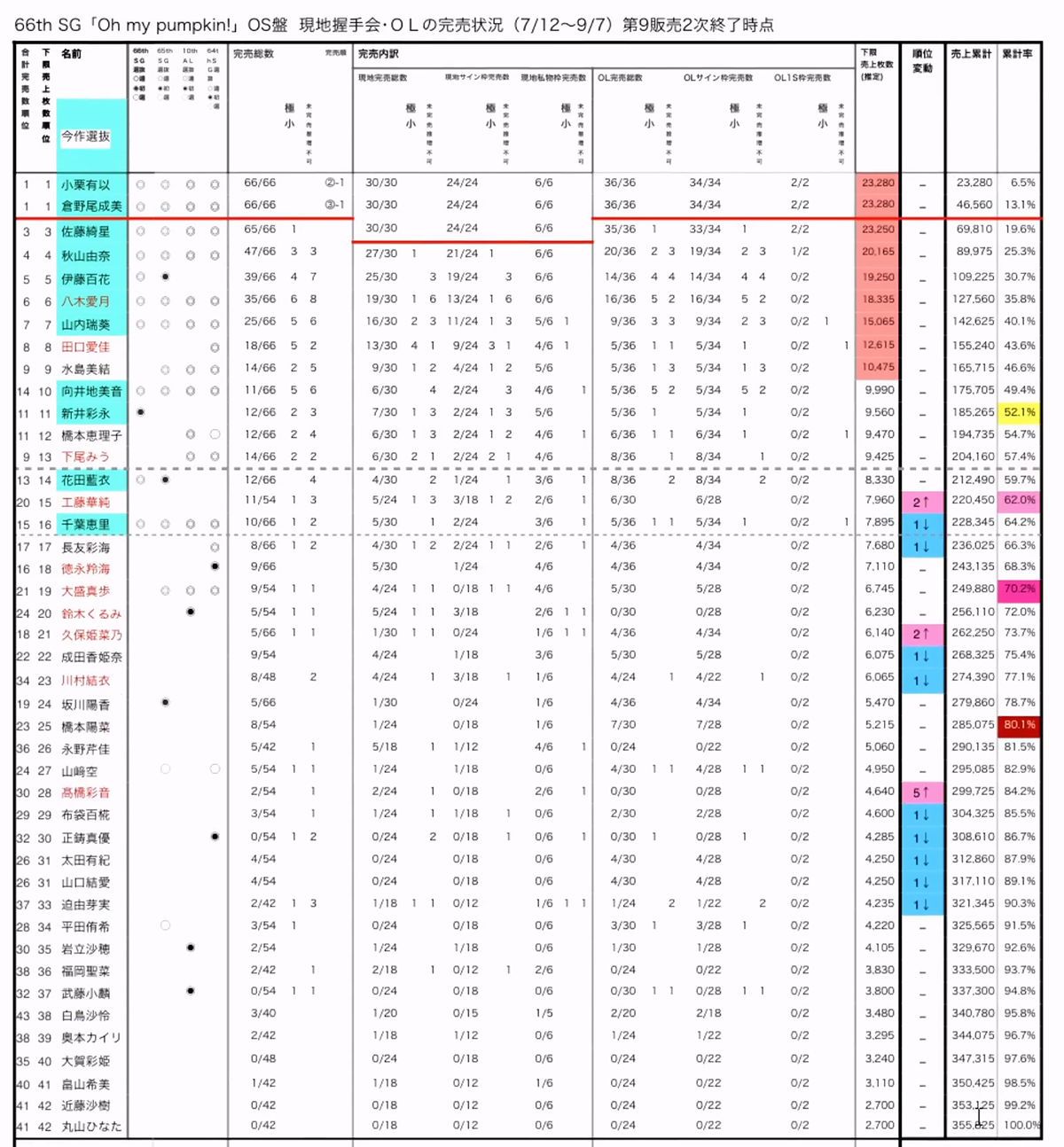1064x1147 pixels.
Task: Click the ③-1 sold-out order mark for 倉野尾成美
Action: click(334, 206)
